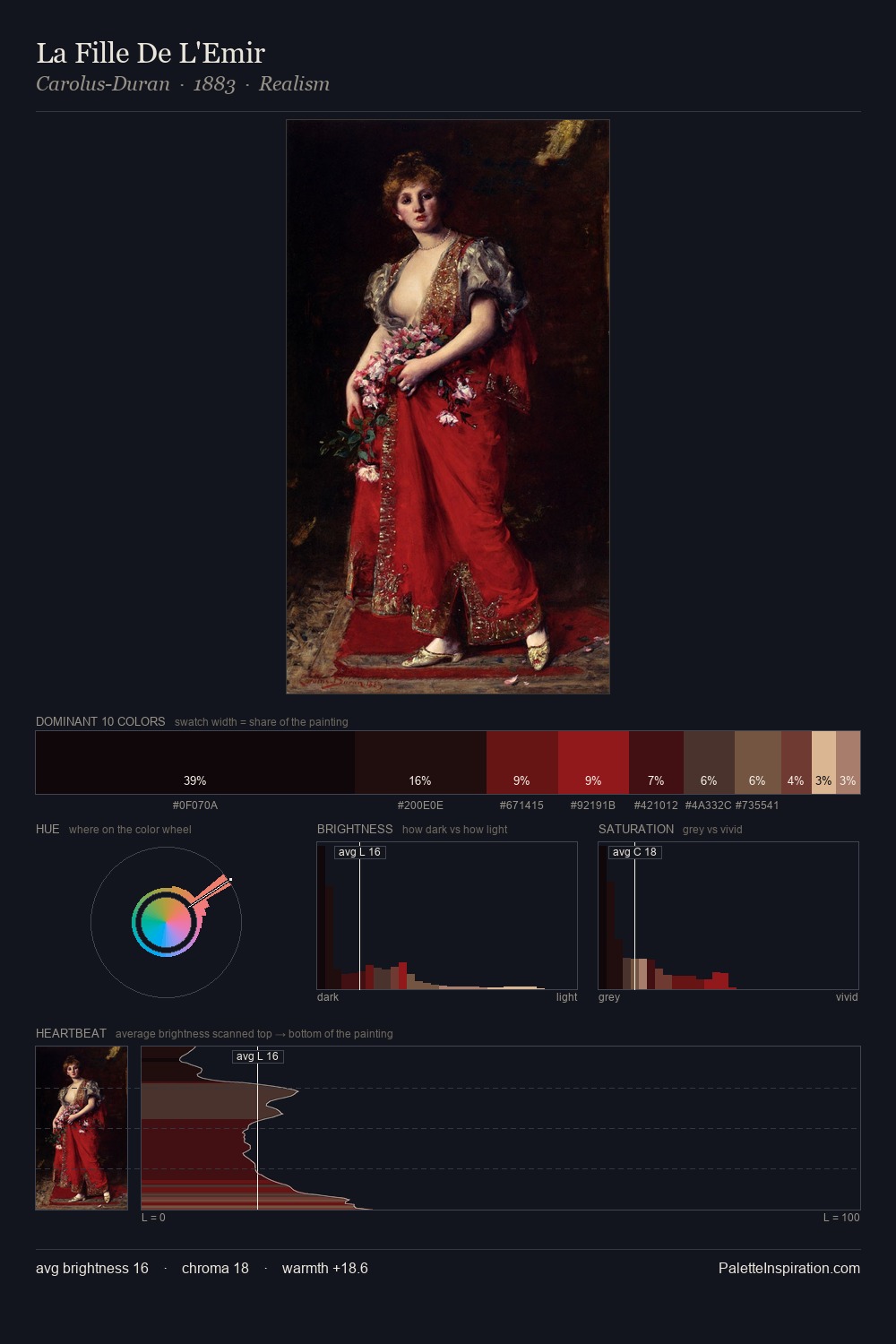The width and height of the screenshot is (896, 1344).
Task: Click the avg L 16 marker in the Brightness chart
Action: click(x=359, y=852)
